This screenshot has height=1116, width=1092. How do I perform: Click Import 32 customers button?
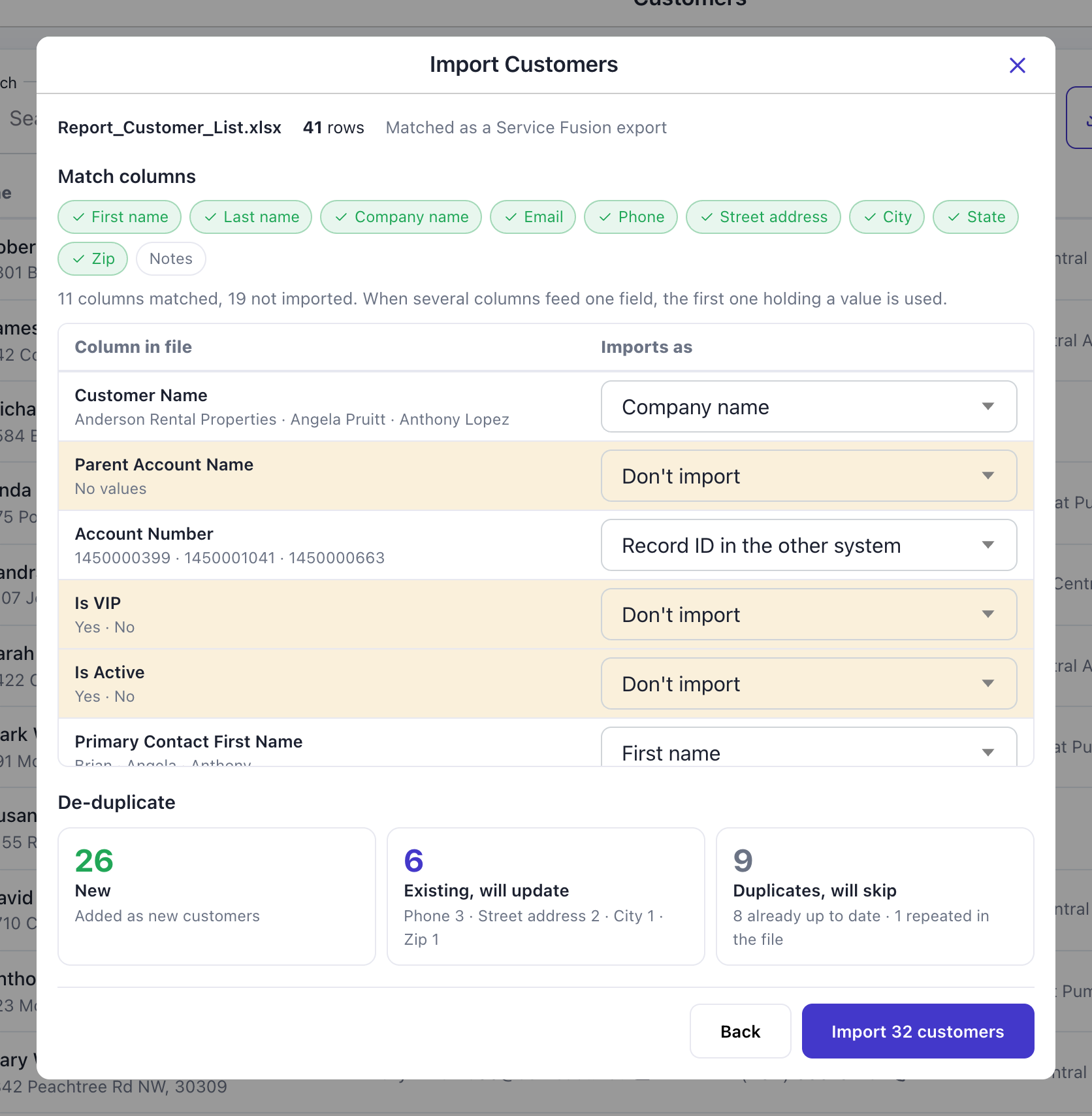918,1031
